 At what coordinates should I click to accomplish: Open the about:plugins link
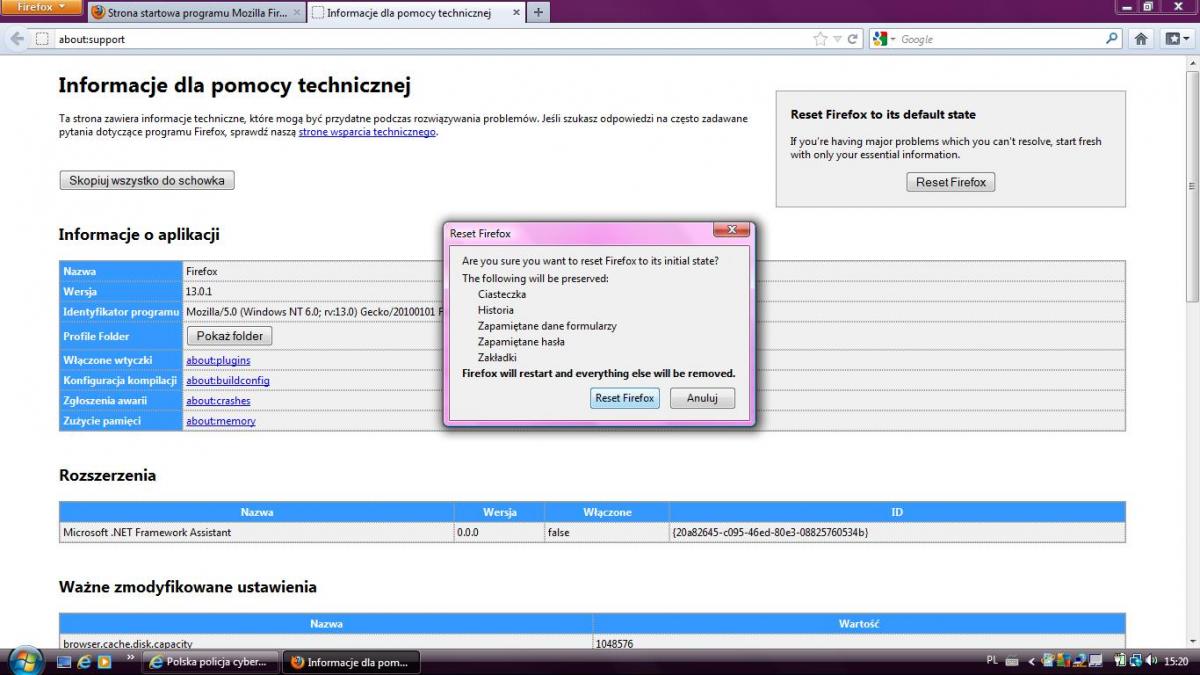click(218, 360)
